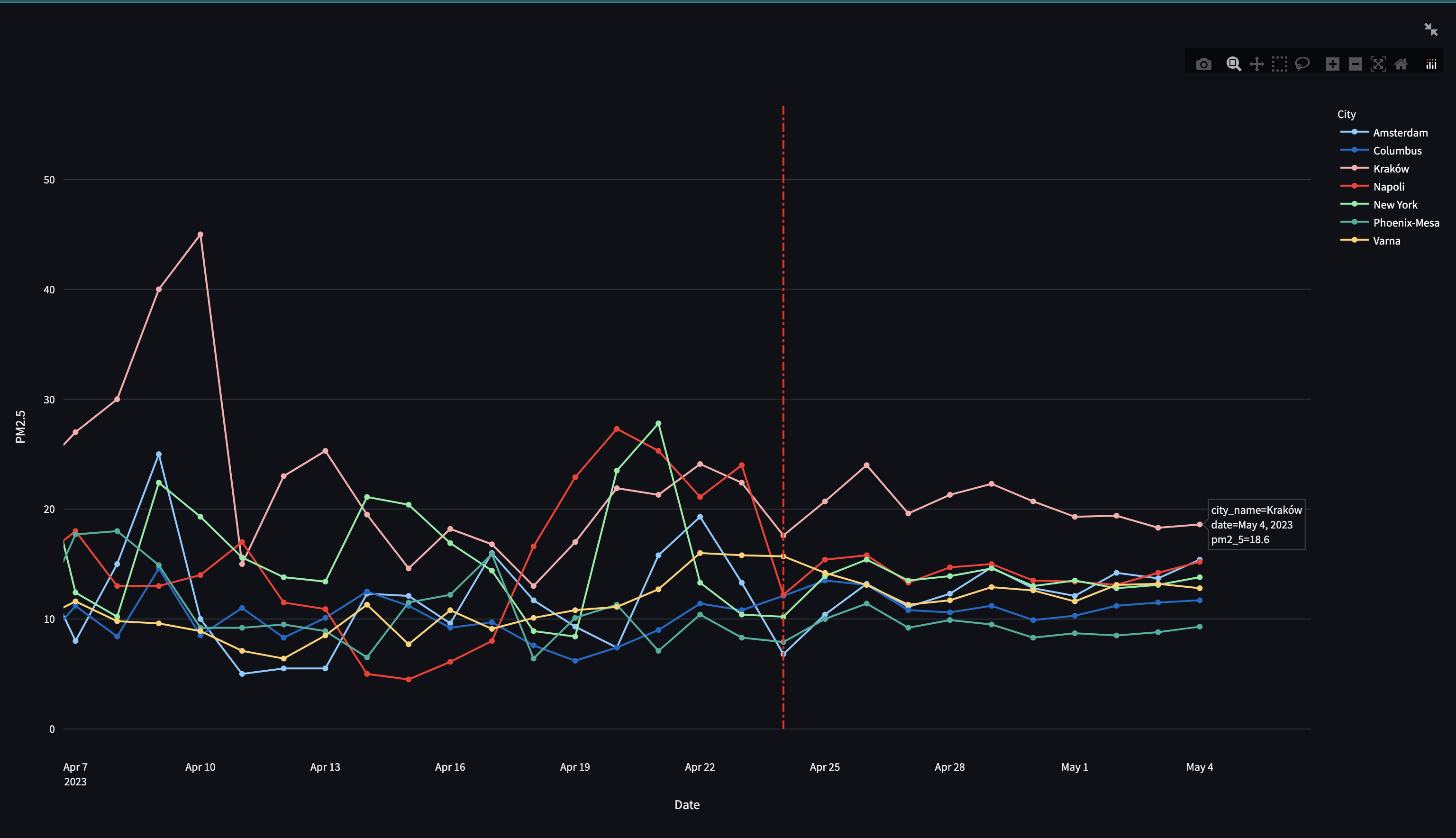Click the '40' y-axis tick label
This screenshot has width=1456, height=838.
click(49, 290)
